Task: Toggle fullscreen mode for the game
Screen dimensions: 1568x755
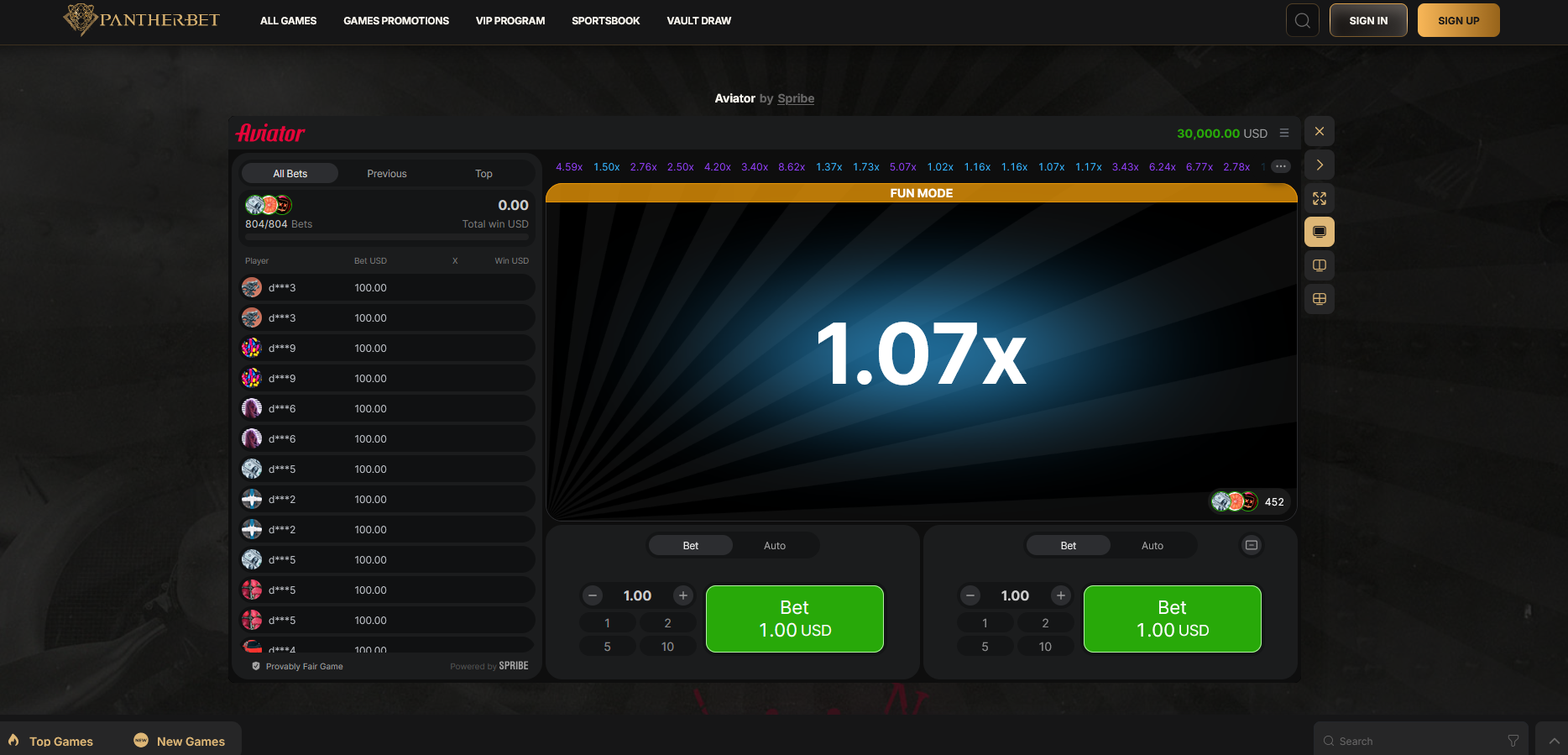Action: (1319, 199)
